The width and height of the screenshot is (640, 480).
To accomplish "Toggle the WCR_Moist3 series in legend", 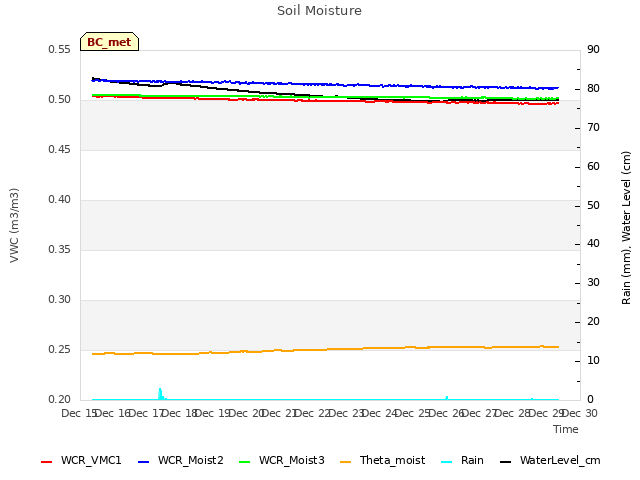I will [282, 461].
